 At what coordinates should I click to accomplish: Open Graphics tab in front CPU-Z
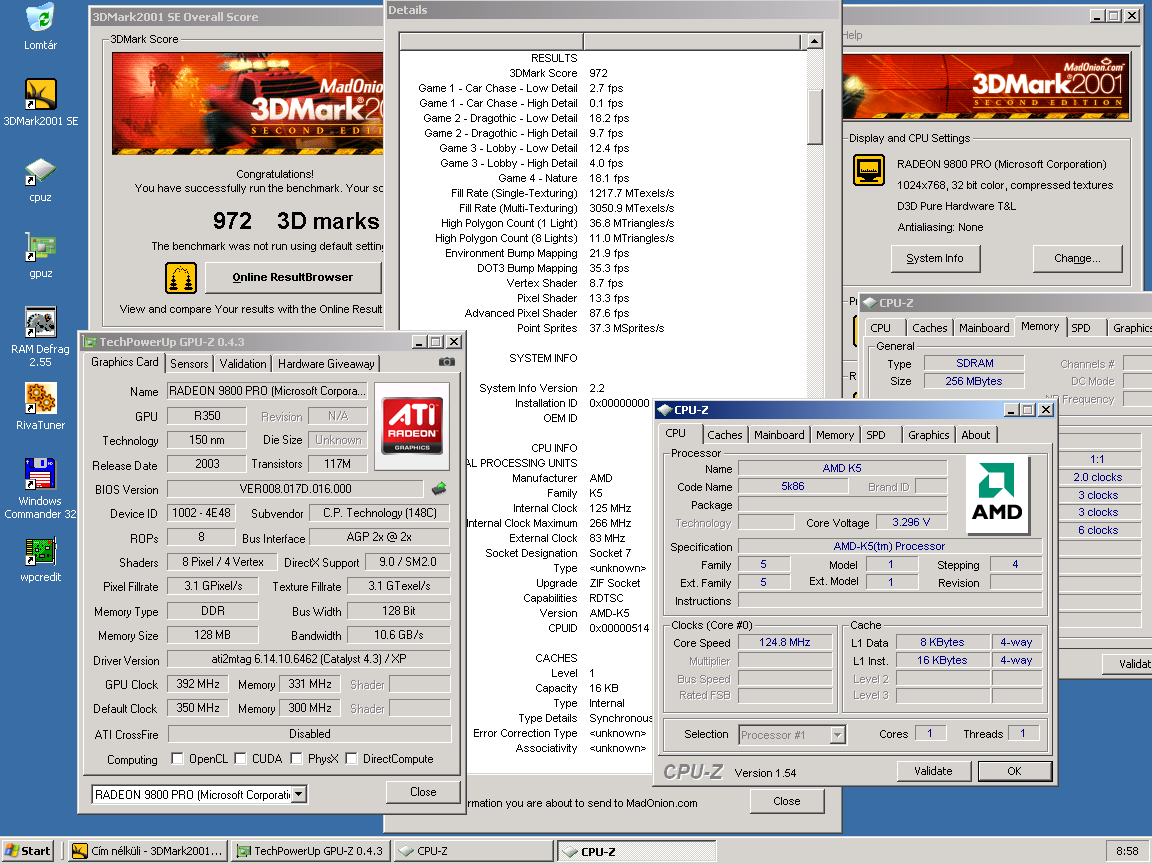click(929, 435)
